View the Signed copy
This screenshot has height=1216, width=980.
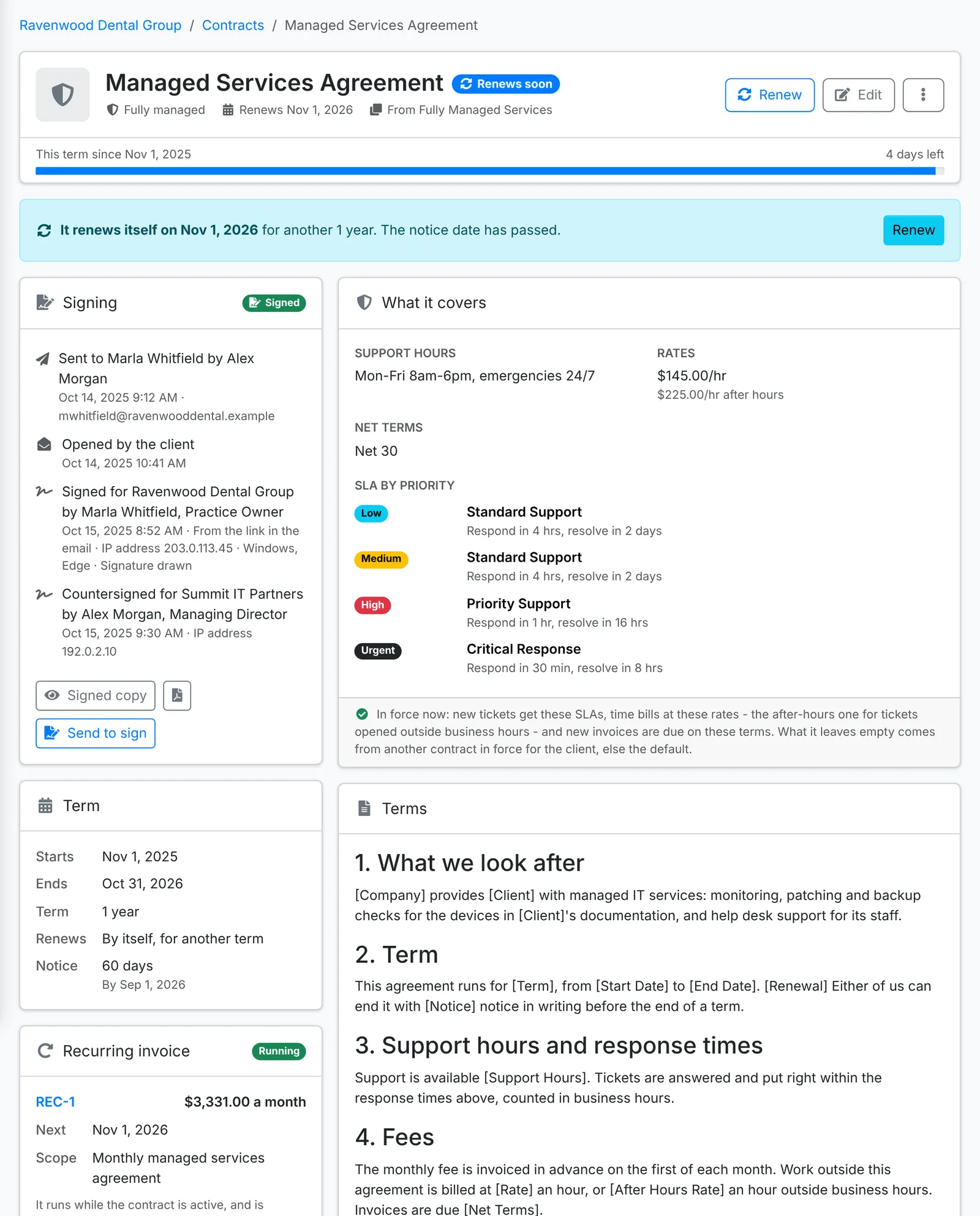pyautogui.click(x=96, y=695)
